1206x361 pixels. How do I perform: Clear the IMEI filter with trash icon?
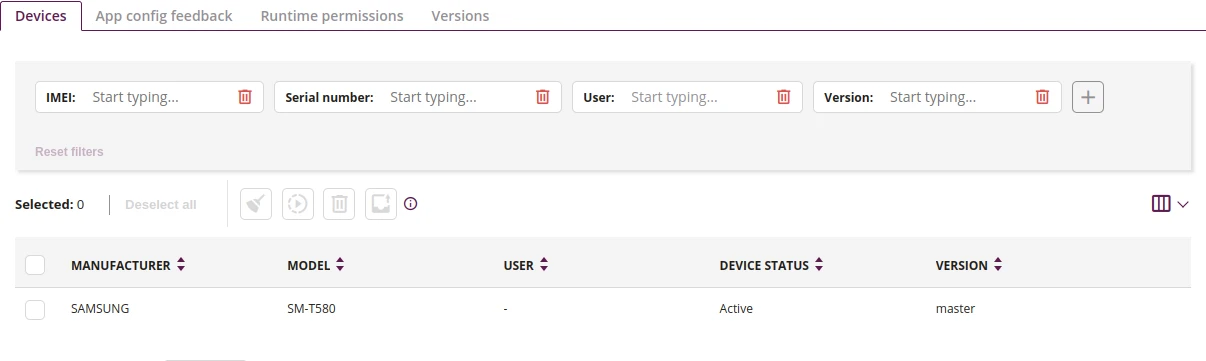[x=245, y=97]
